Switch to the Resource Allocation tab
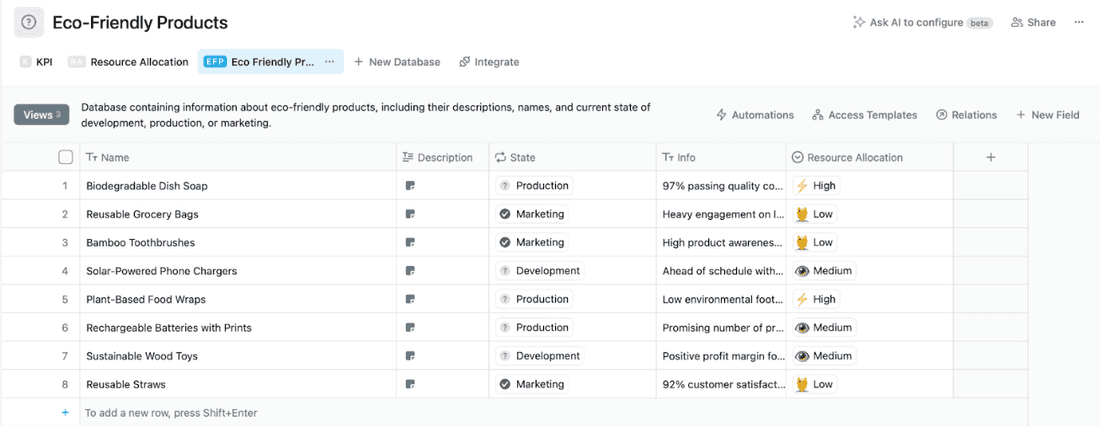The height and width of the screenshot is (426, 1100). [129, 62]
